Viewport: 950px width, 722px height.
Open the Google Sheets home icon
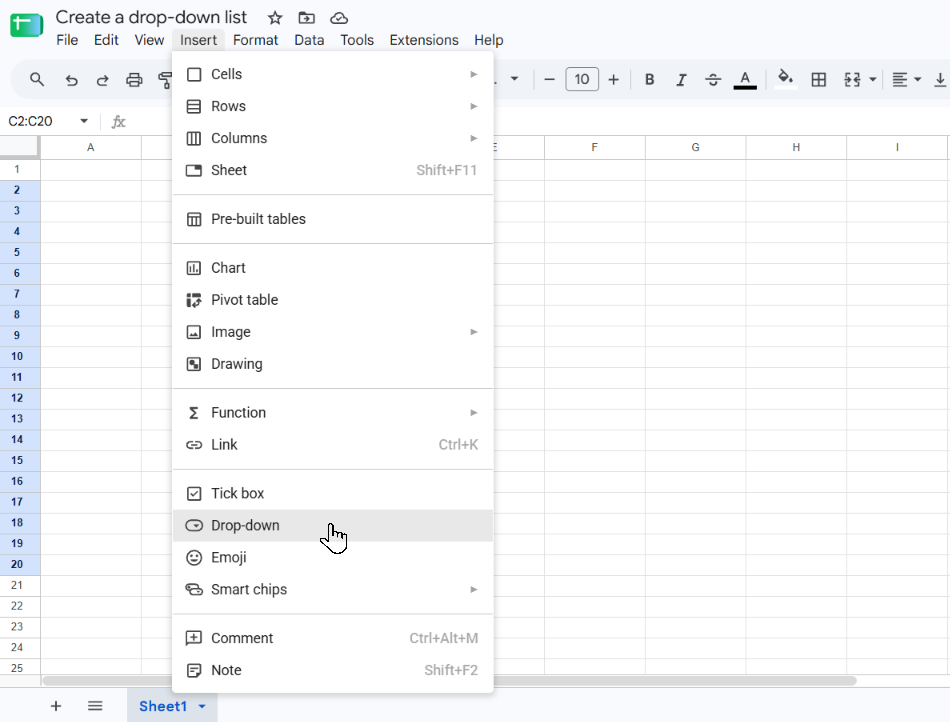(27, 25)
